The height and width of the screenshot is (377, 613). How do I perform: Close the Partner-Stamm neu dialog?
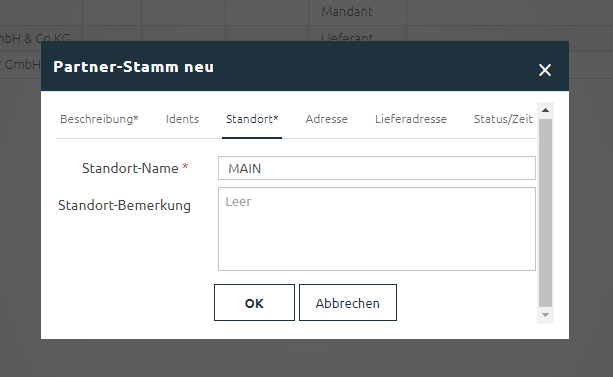[545, 70]
